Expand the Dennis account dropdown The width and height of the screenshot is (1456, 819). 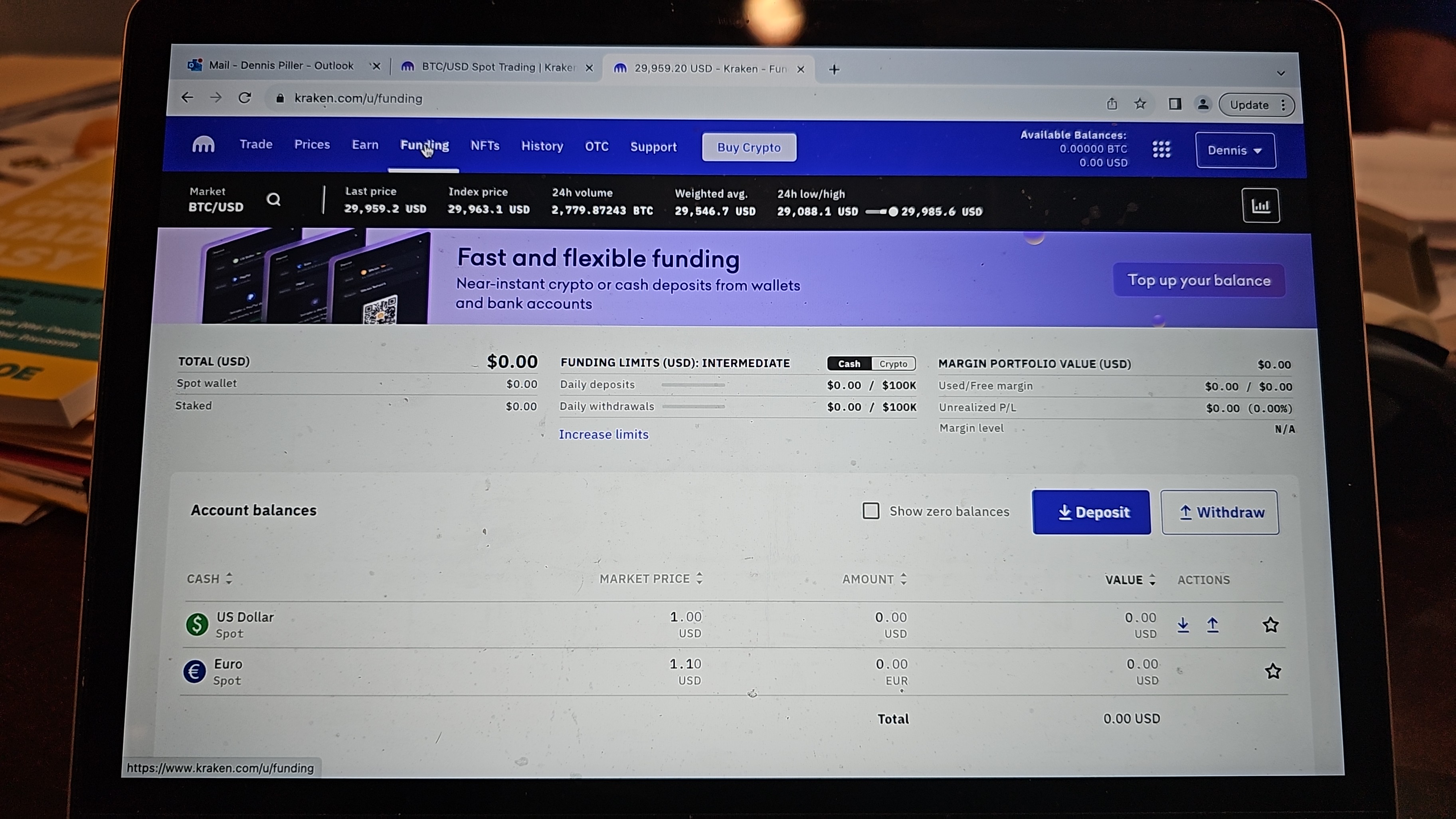1235,150
